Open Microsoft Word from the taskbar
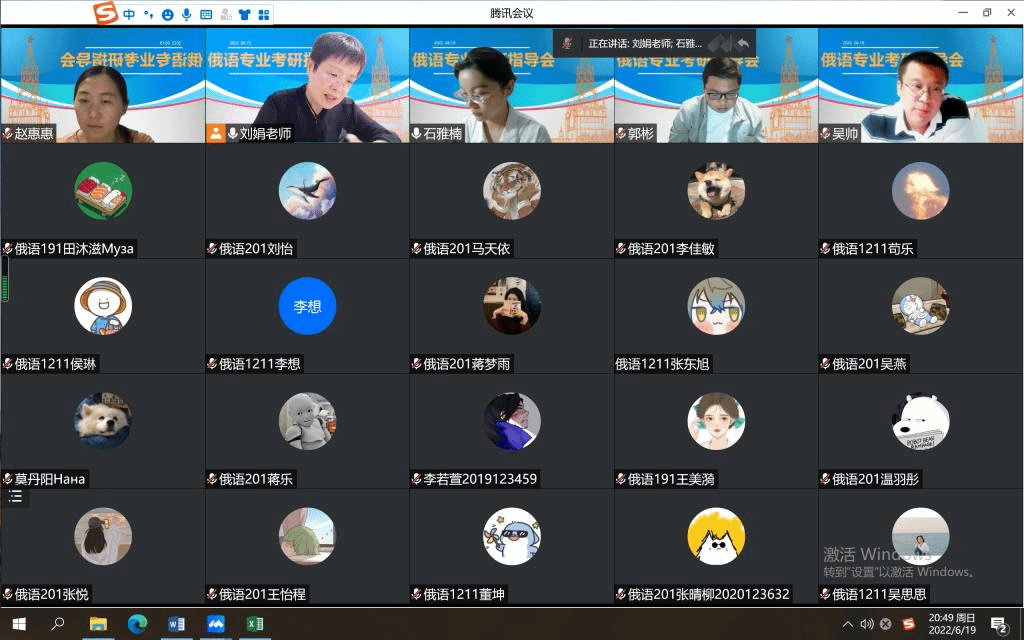Viewport: 1024px width, 640px height. [x=177, y=624]
